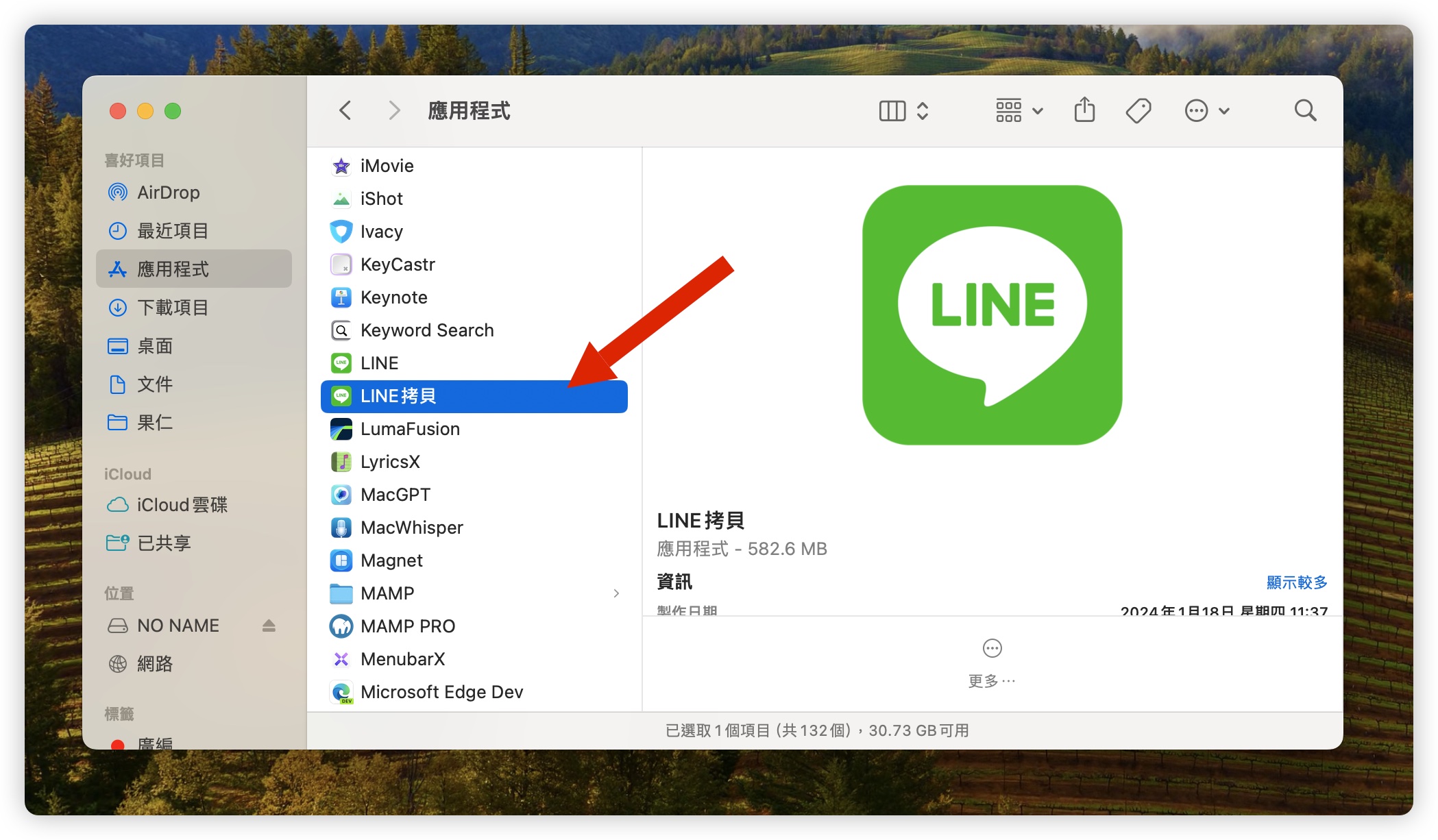
Task: Select iMovie in the app list
Action: pos(474,166)
